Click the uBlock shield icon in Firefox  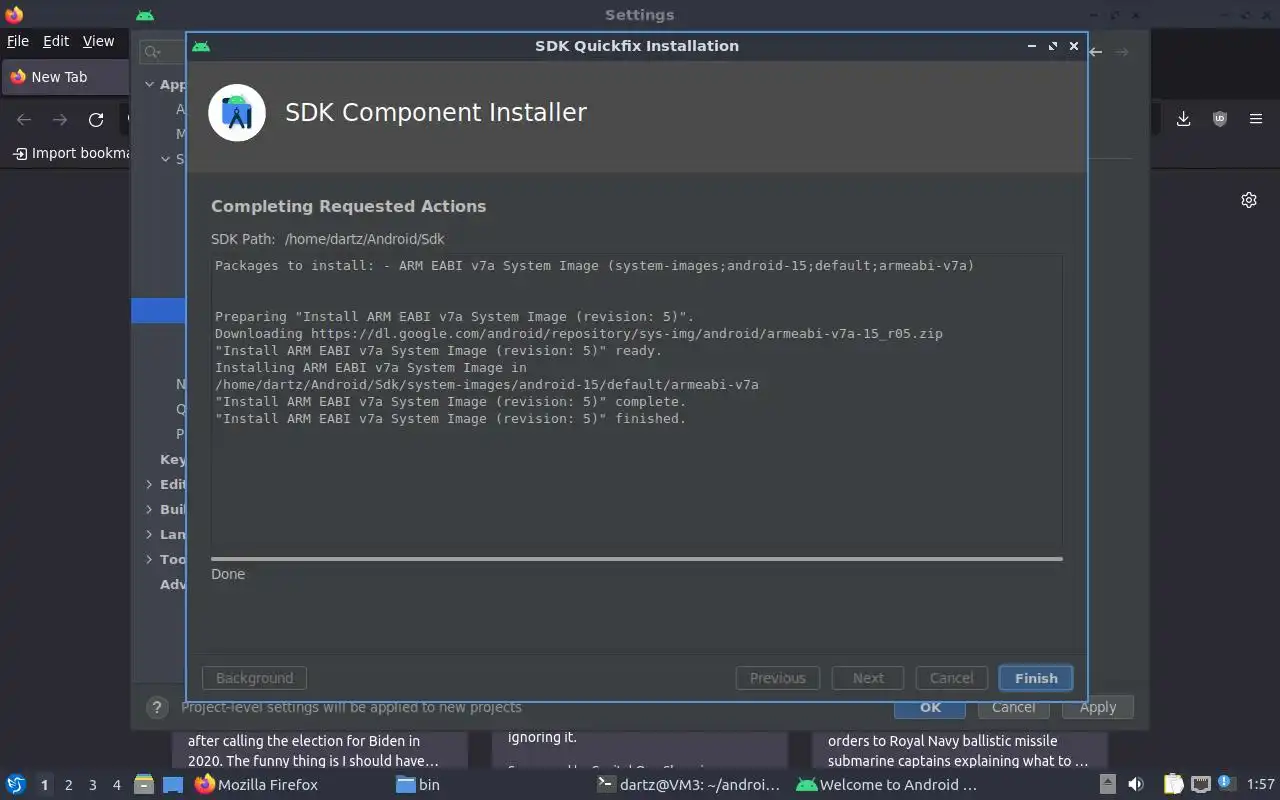click(1220, 119)
